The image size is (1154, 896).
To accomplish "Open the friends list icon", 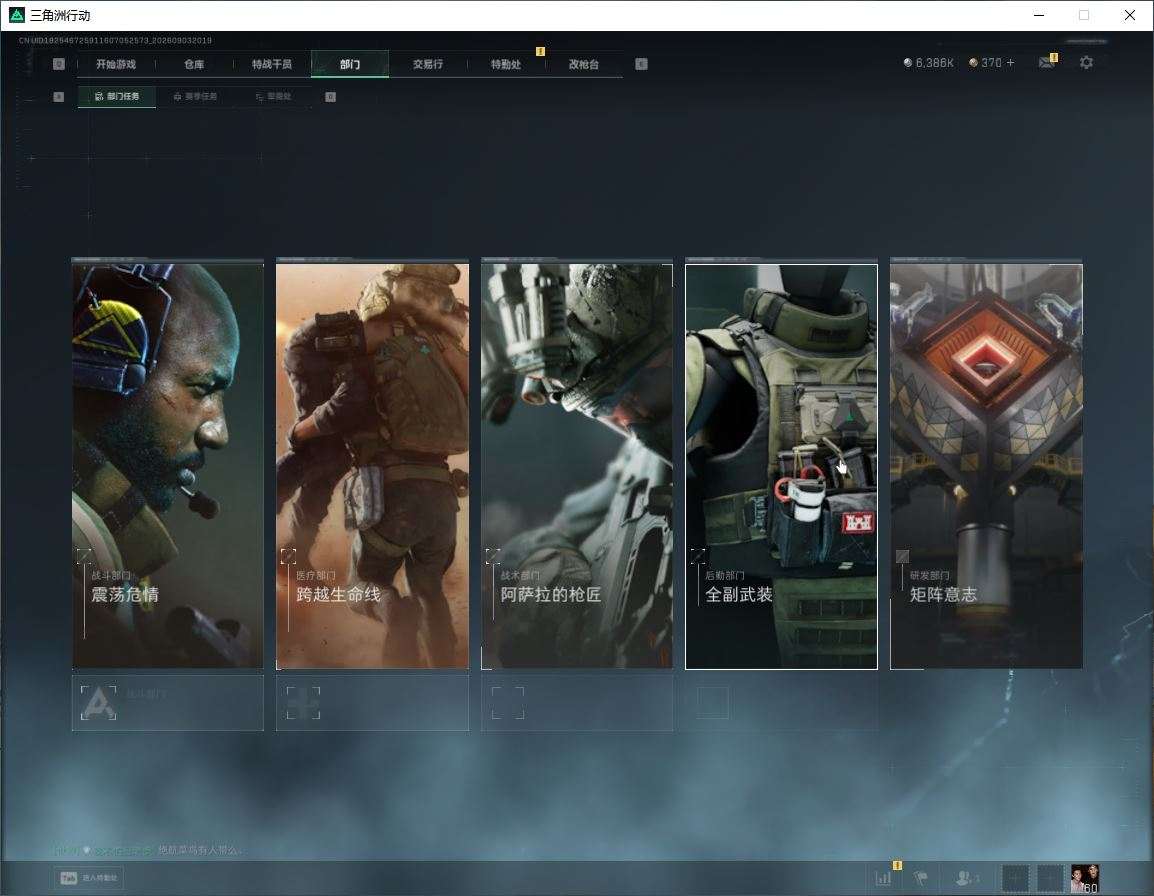I will pos(966,878).
